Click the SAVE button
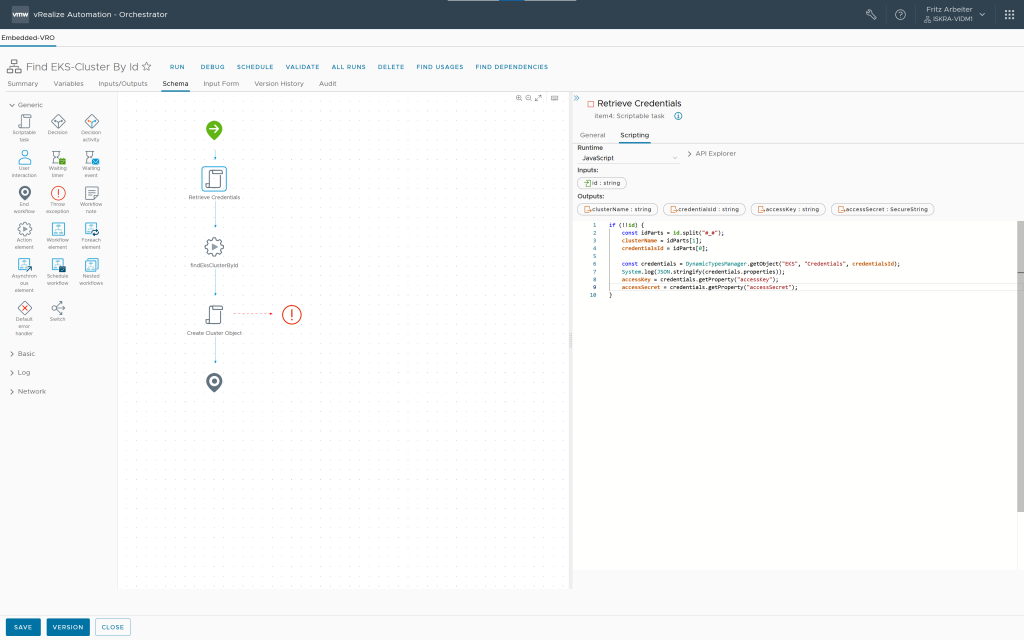Screen dimensions: 1024x640 [23, 627]
